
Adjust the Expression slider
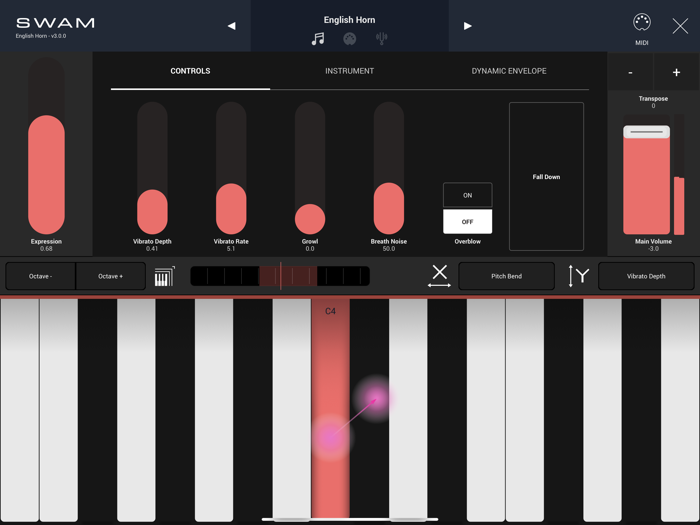pyautogui.click(x=46, y=146)
